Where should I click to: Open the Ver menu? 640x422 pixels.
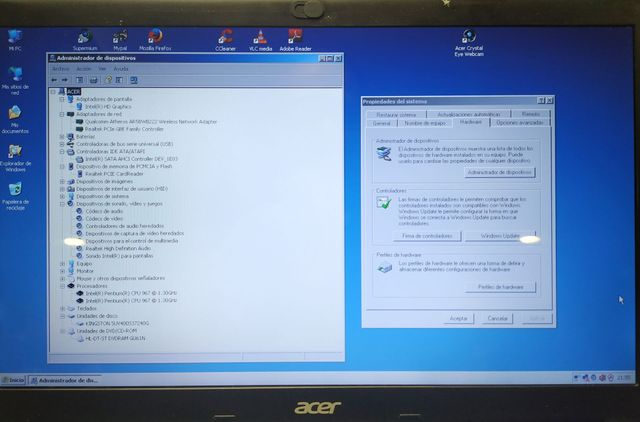(102, 69)
